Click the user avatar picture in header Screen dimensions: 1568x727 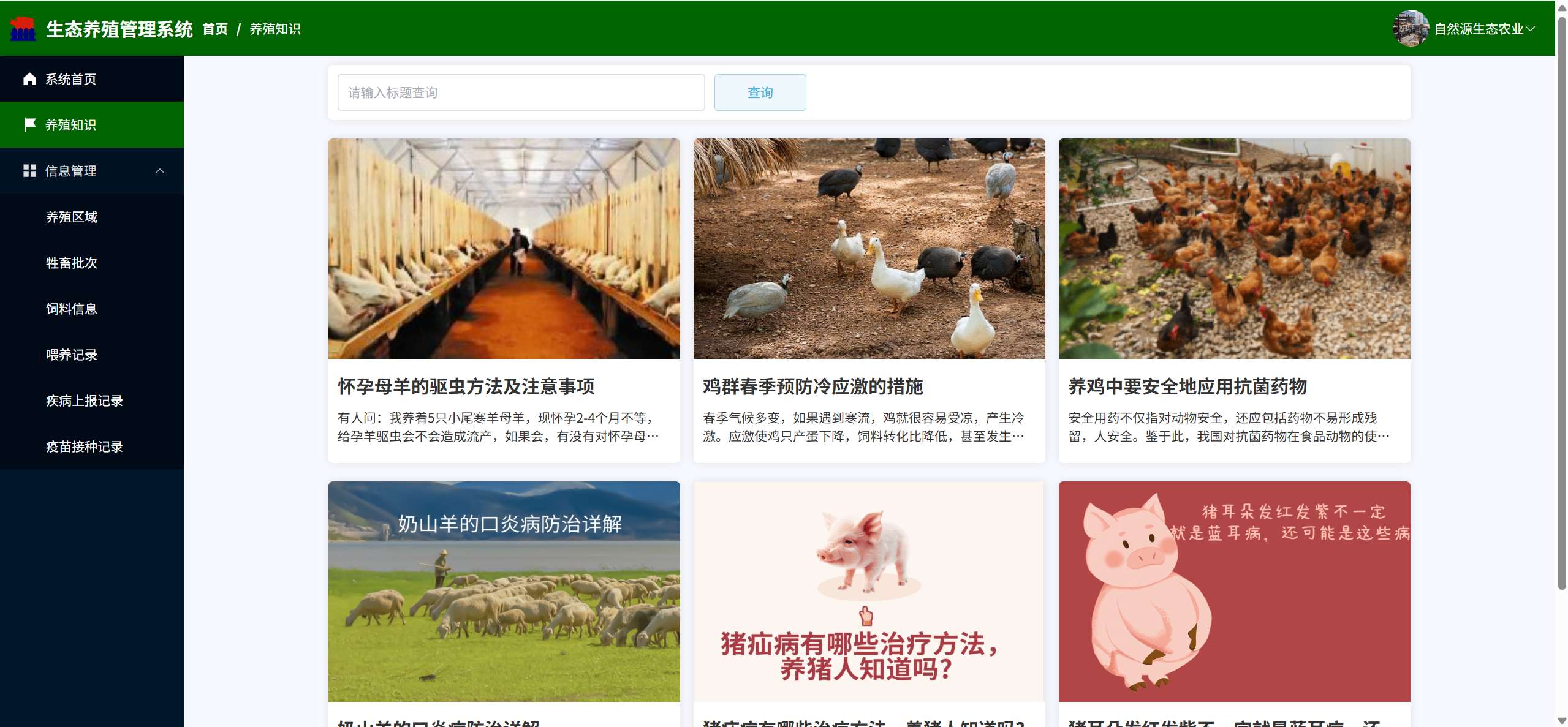(x=1410, y=28)
